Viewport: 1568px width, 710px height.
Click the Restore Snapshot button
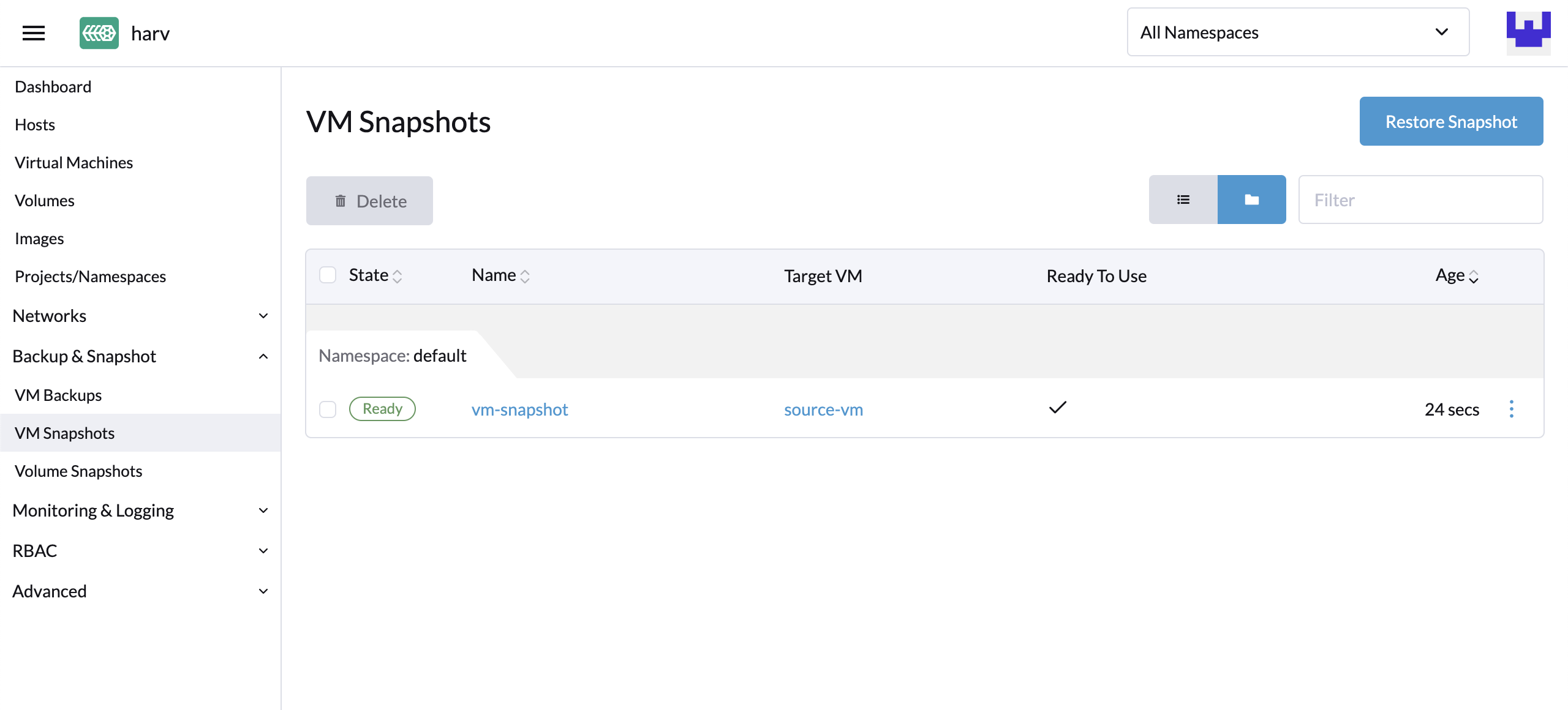click(1451, 121)
